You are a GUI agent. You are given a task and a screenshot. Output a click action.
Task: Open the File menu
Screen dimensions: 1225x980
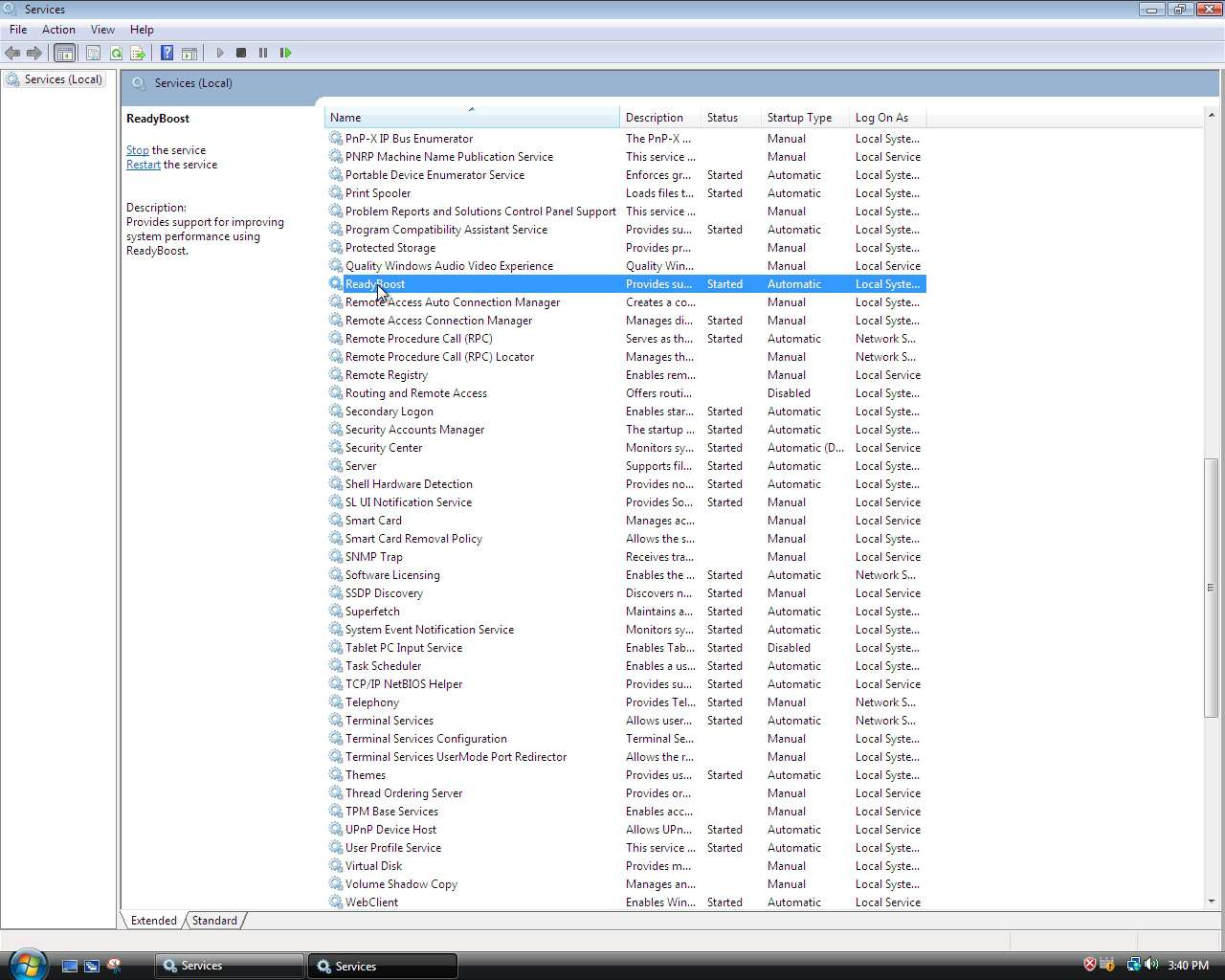tap(18, 30)
